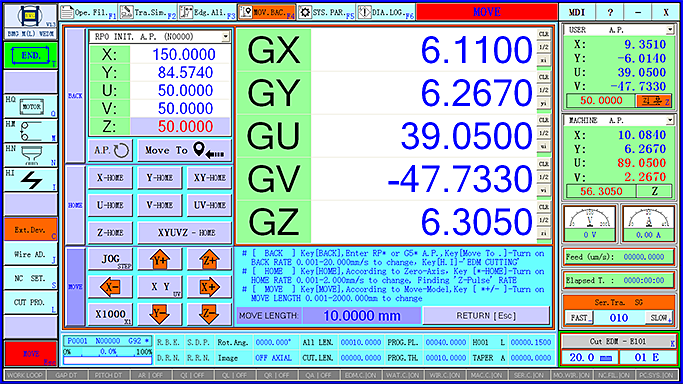Select the HI discharge lightning icon
The image size is (683, 384).
pyautogui.click(x=31, y=180)
